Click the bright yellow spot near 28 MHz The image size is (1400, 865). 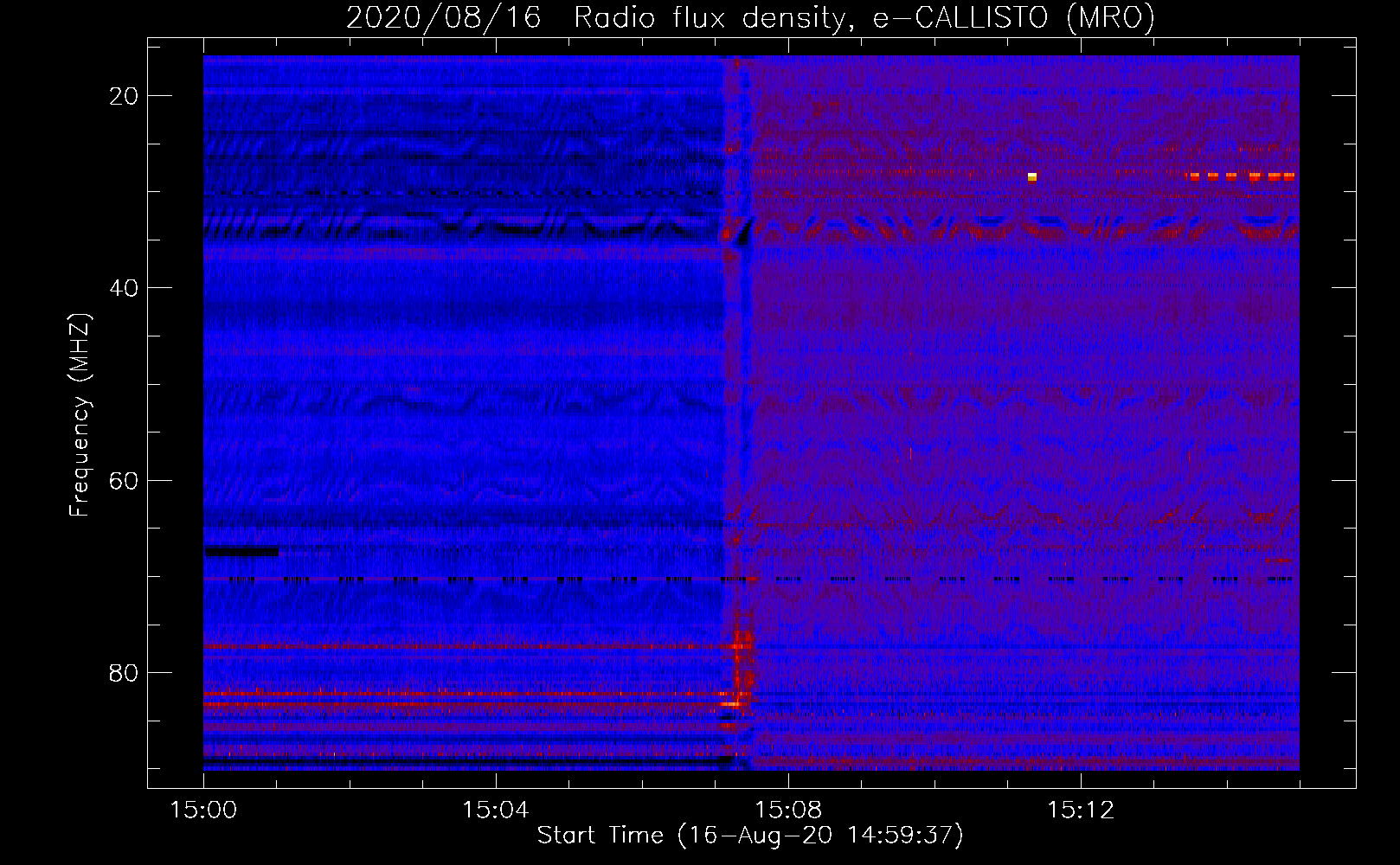tap(1031, 177)
